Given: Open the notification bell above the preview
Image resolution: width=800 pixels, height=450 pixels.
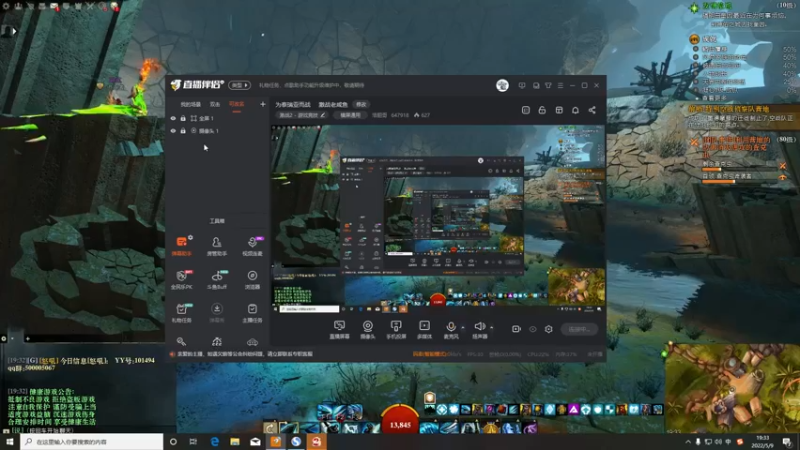Looking at the screenshot, I should (x=576, y=110).
